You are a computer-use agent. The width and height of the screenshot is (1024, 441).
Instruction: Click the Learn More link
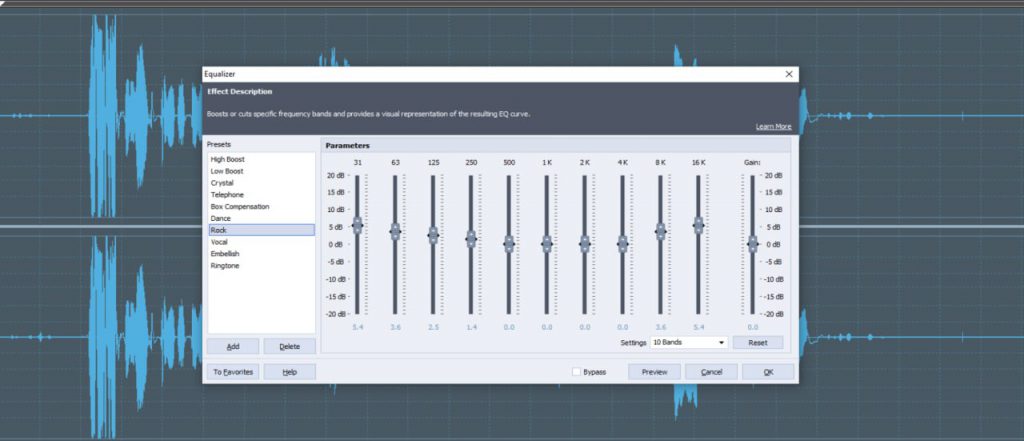[x=773, y=127]
